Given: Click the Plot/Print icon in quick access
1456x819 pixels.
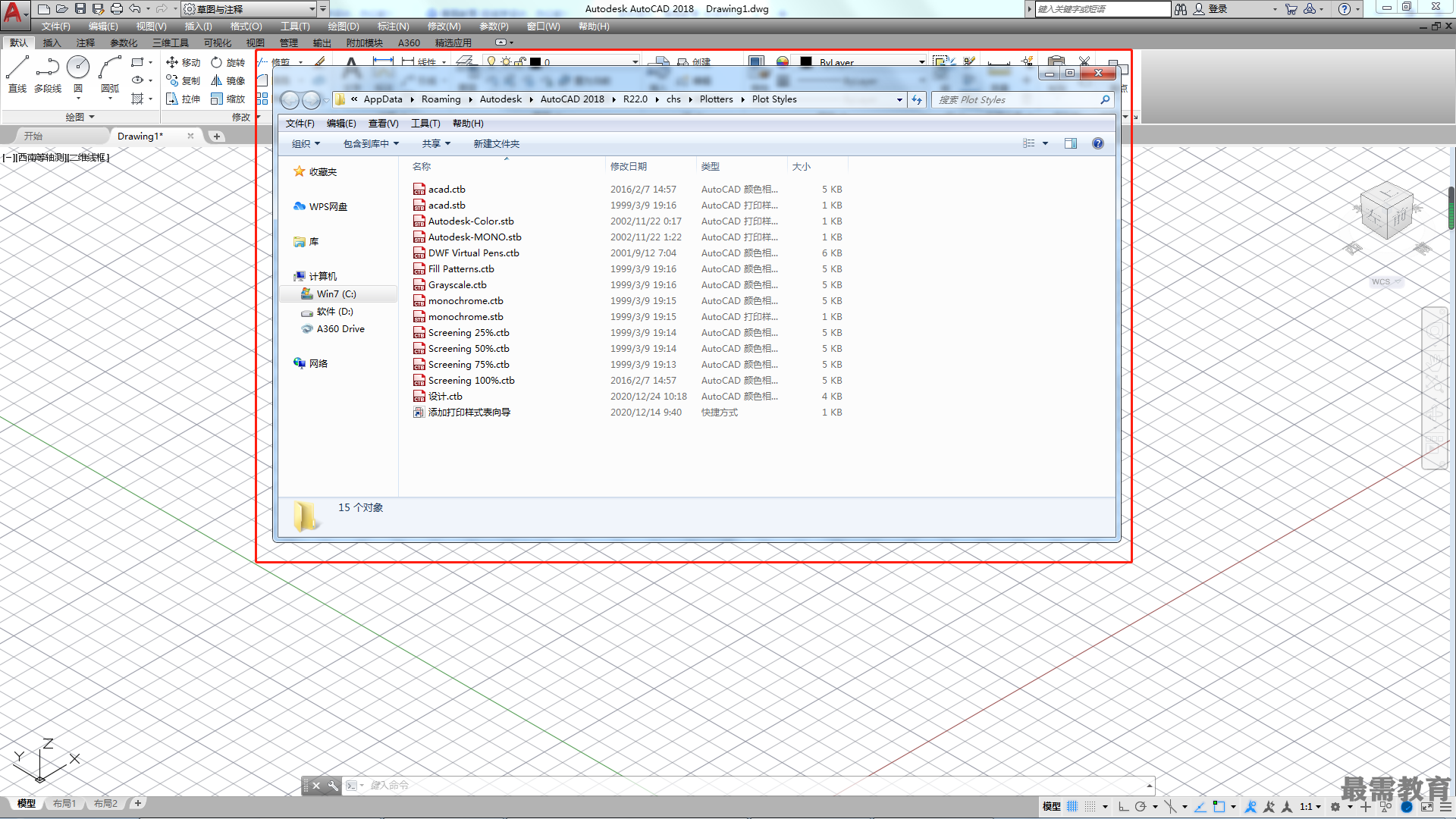Looking at the screenshot, I should (x=117, y=9).
